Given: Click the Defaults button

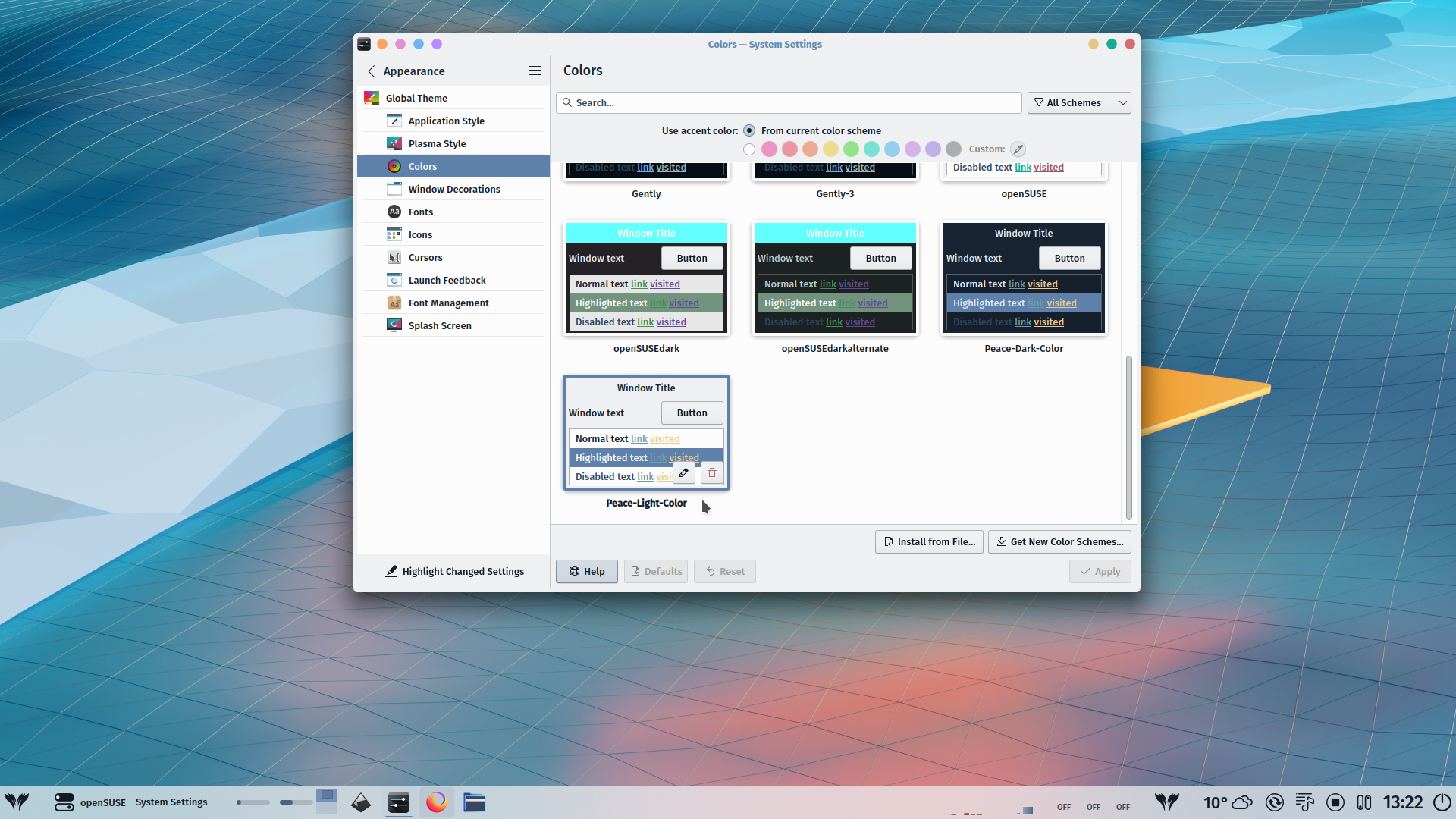Looking at the screenshot, I should click(656, 571).
